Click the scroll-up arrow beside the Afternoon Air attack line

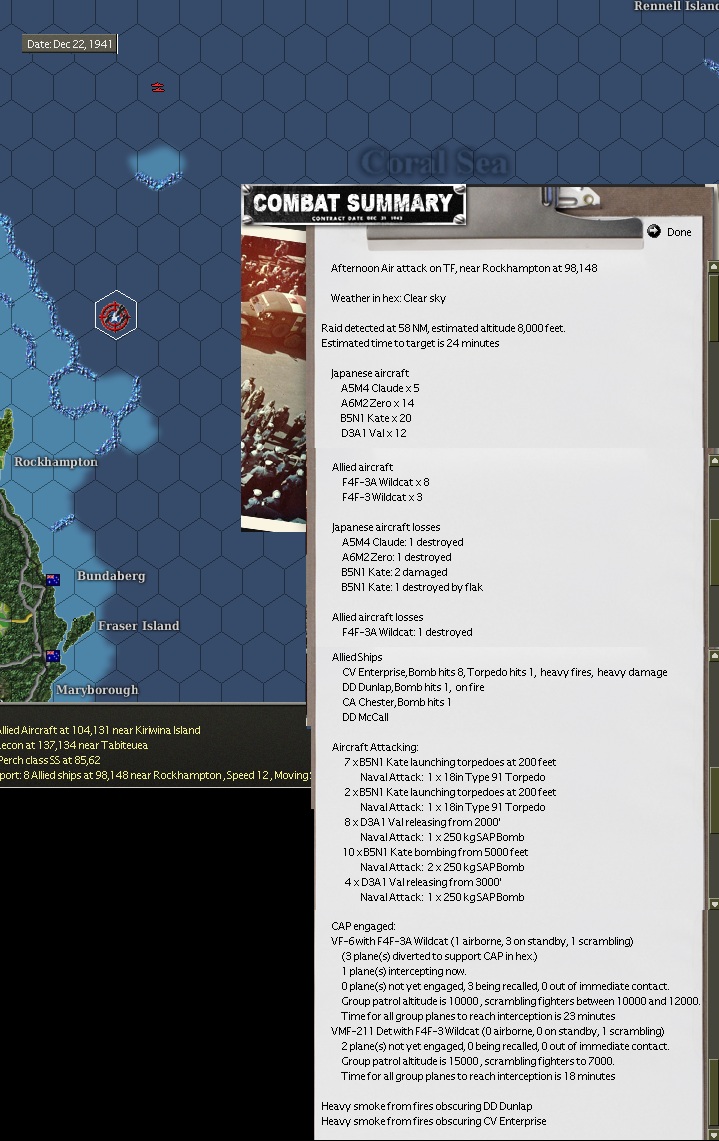[x=713, y=267]
